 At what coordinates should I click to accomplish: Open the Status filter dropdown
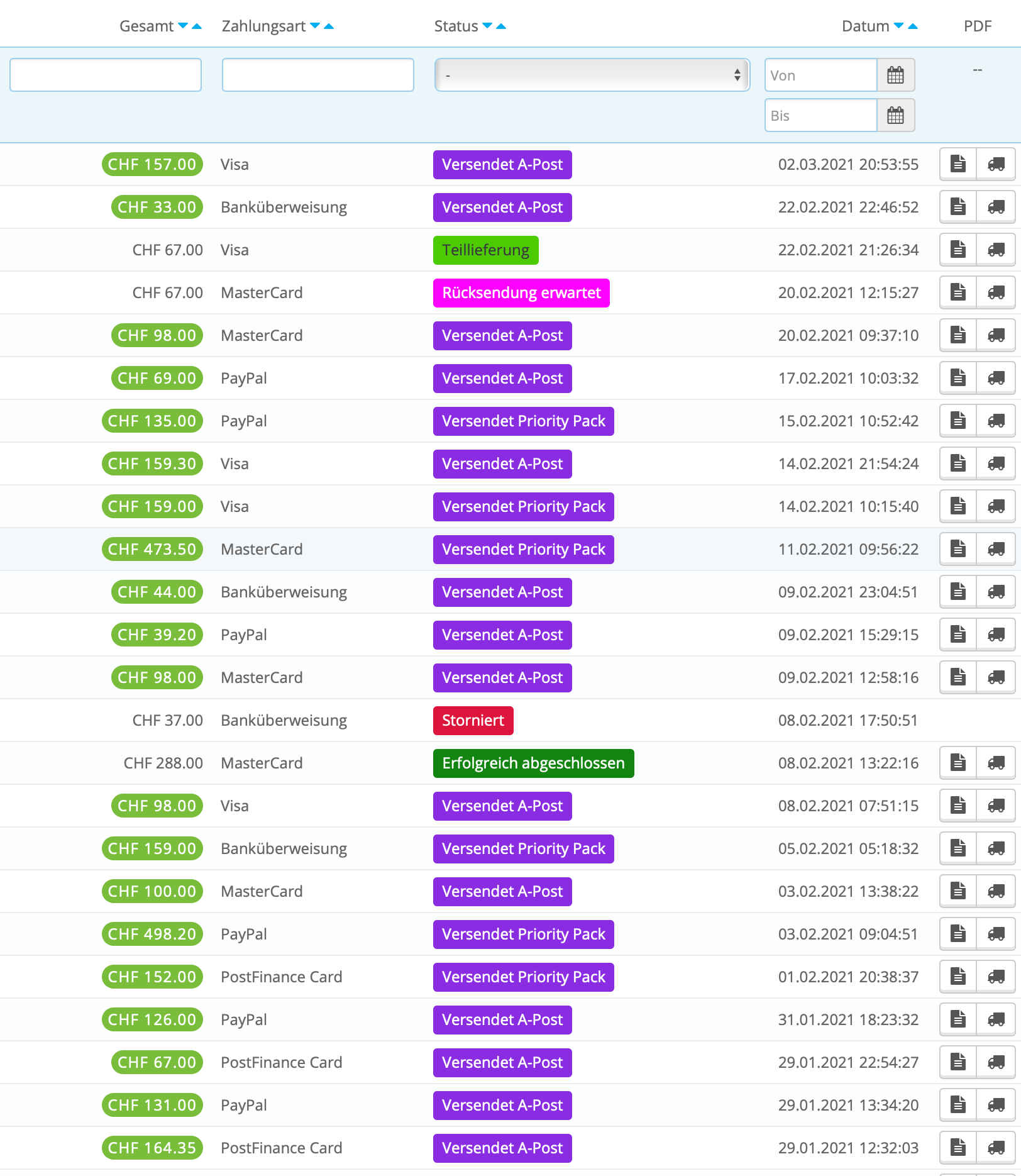[x=592, y=75]
